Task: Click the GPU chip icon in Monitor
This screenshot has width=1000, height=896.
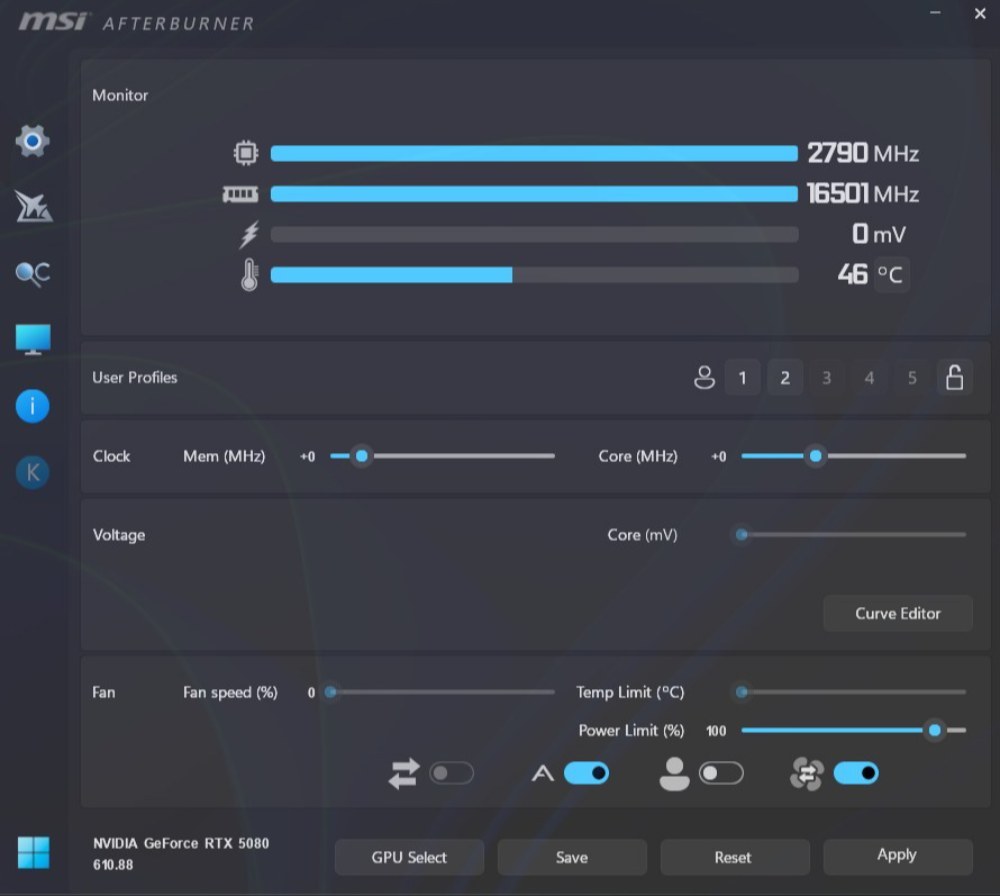Action: click(246, 153)
